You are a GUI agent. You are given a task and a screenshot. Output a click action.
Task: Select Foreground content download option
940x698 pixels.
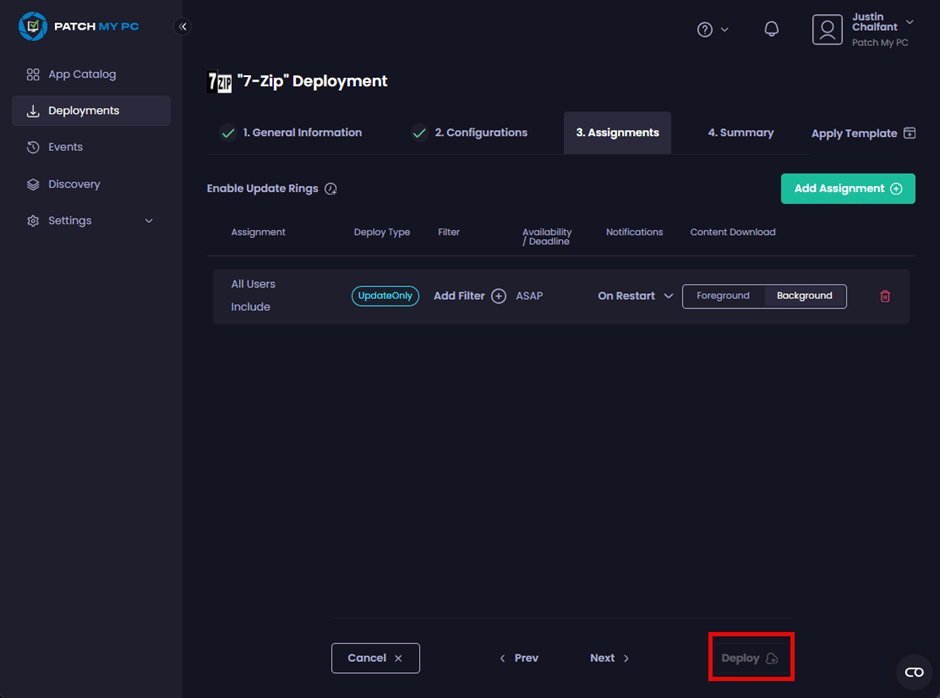click(x=723, y=296)
